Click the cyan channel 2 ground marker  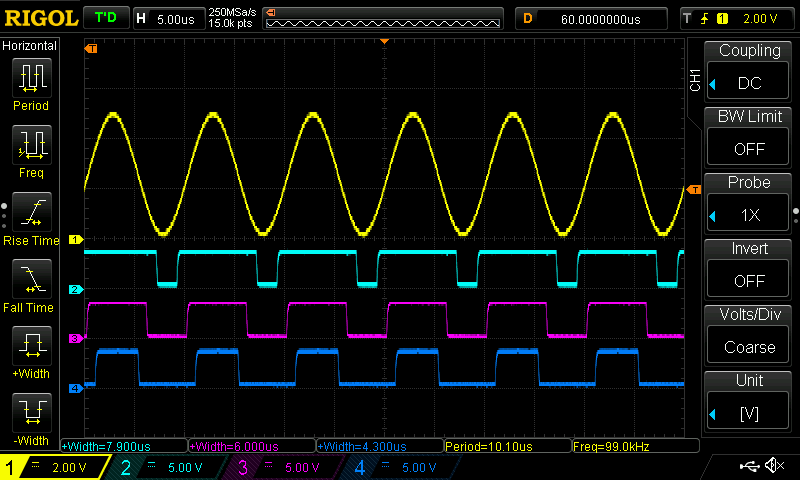click(76, 289)
